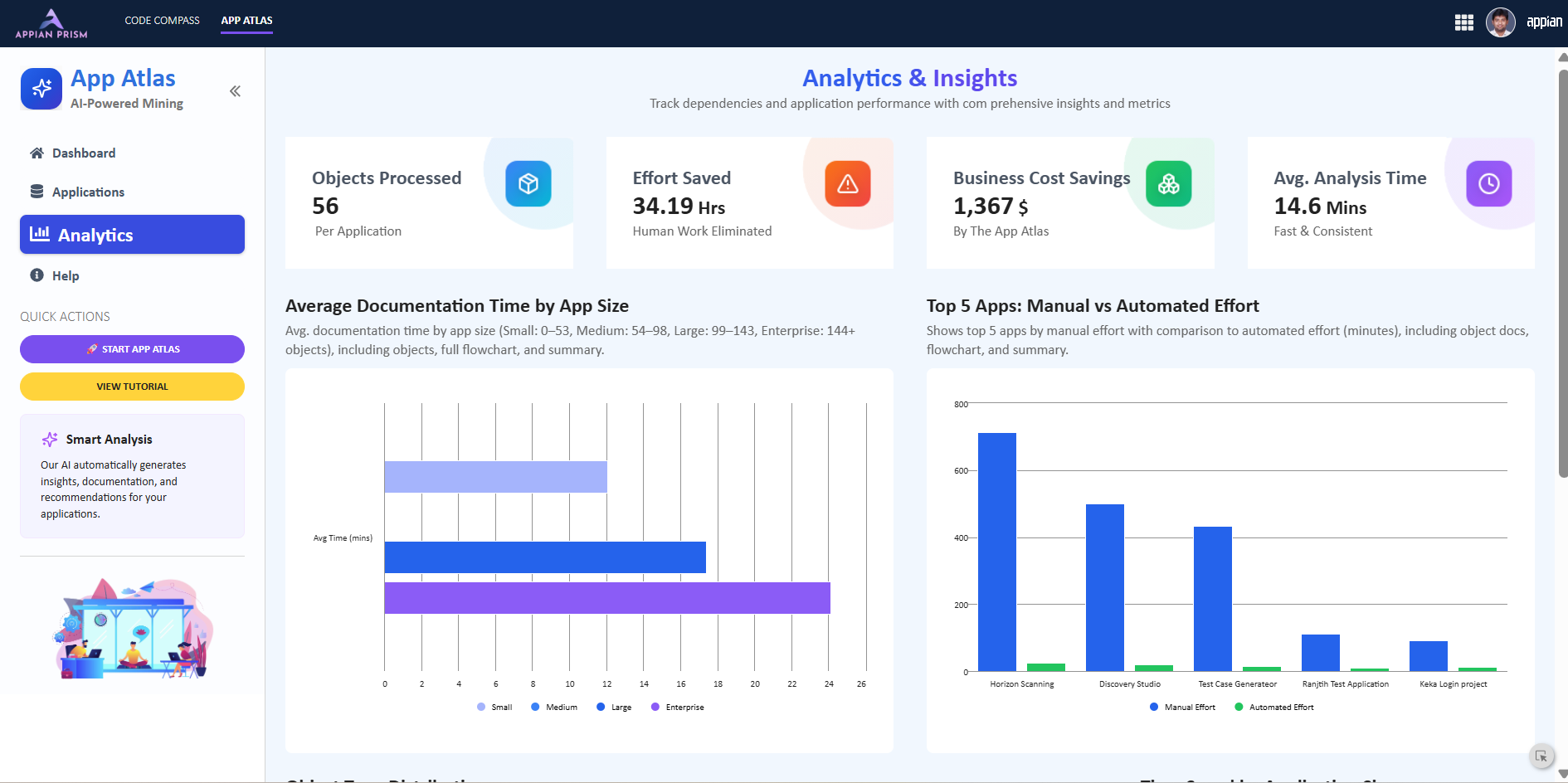1568x783 pixels.
Task: Click the user profile avatar
Action: 1500,22
